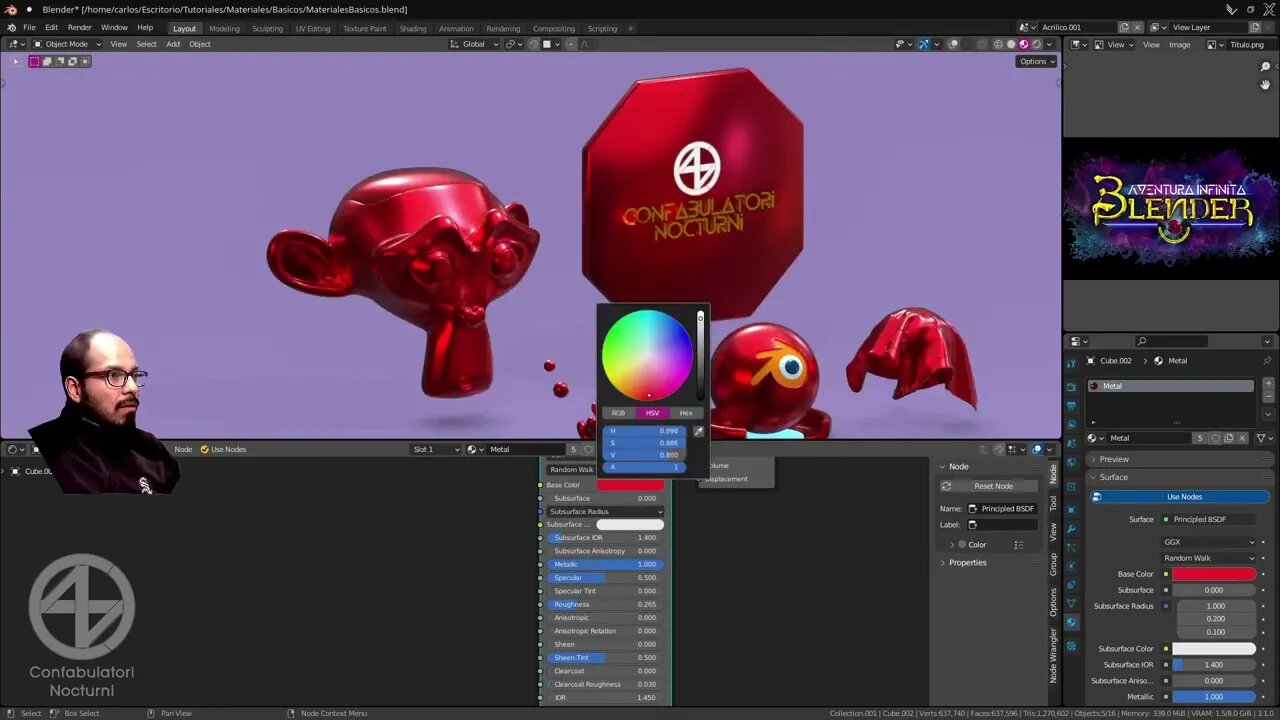Unlink the Metal material with X
1280x720 pixels.
[1244, 438]
